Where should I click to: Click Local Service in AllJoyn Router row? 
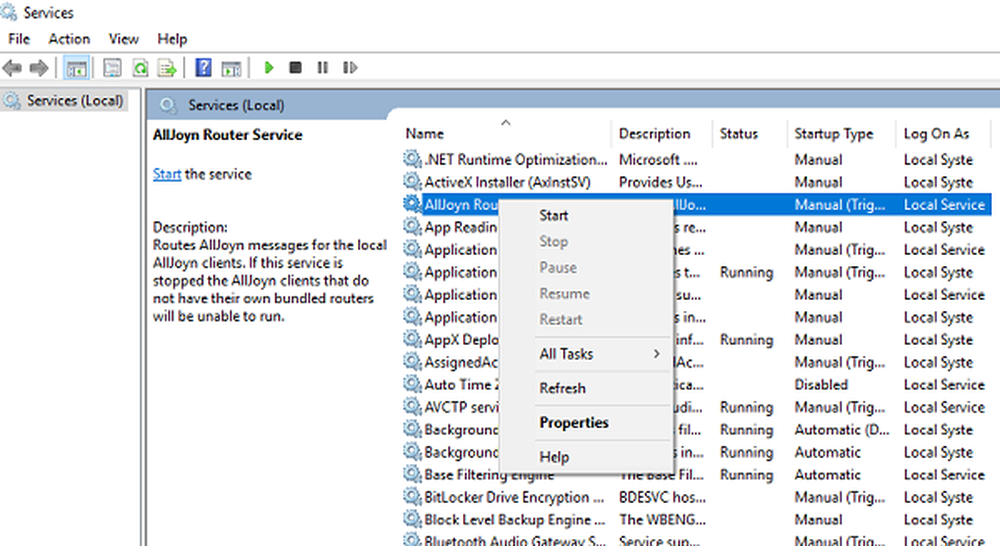[944, 205]
